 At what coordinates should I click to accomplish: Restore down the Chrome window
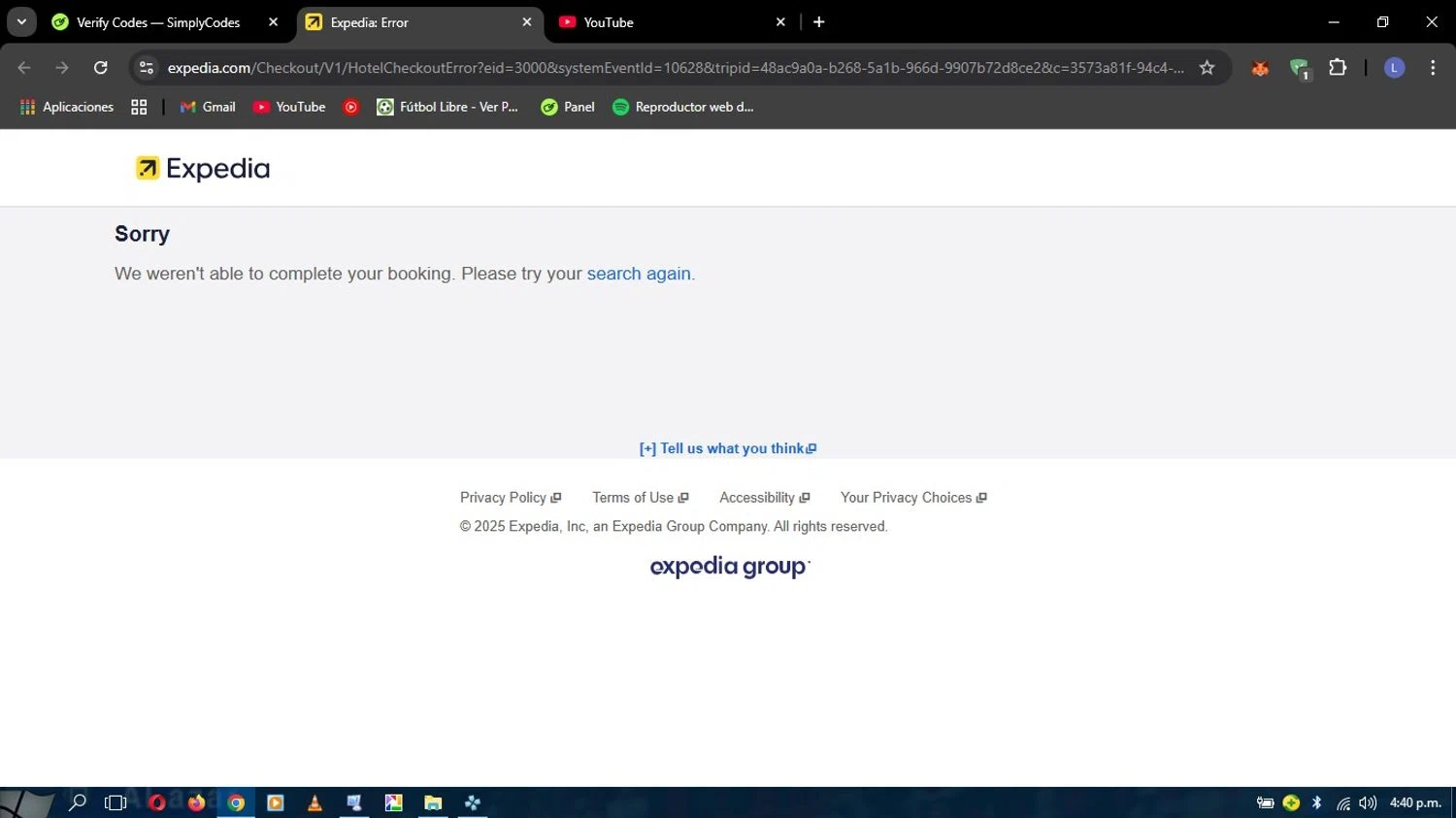1383,22
